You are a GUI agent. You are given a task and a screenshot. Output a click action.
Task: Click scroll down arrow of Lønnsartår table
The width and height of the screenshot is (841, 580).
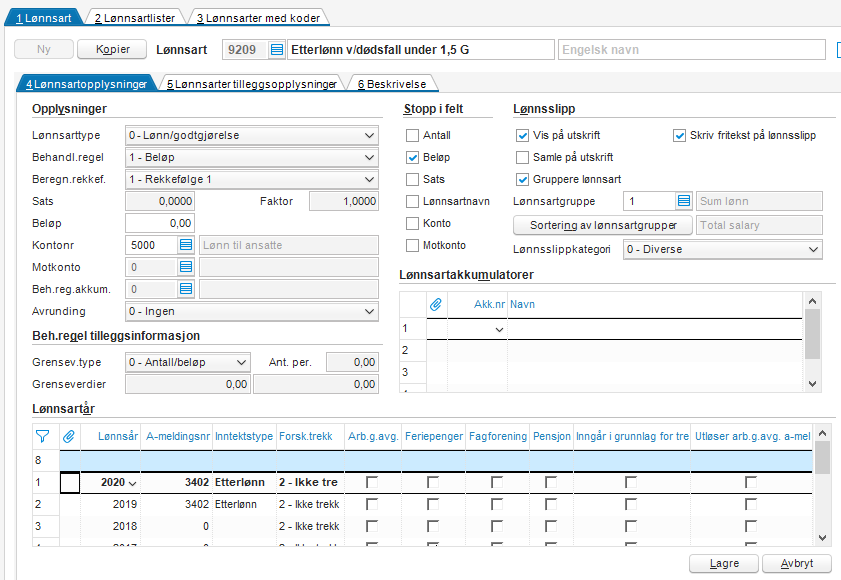tap(823, 538)
